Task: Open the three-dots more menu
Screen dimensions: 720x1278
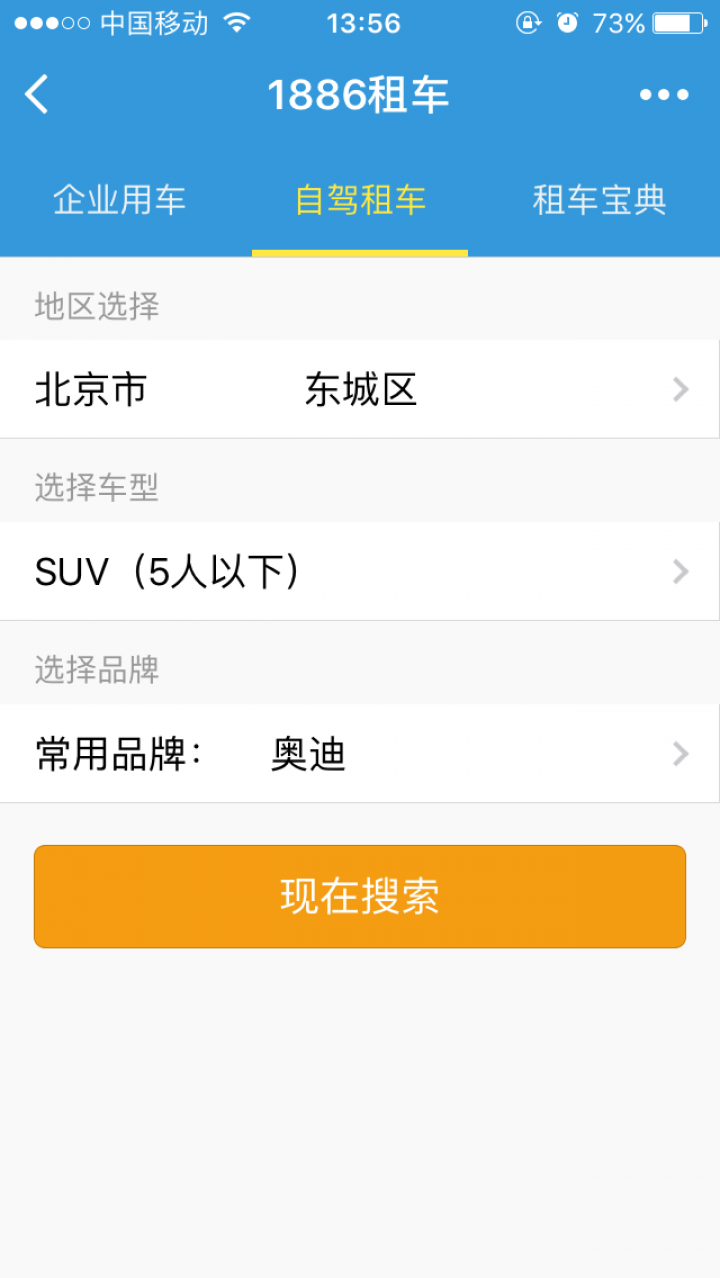Action: point(664,95)
